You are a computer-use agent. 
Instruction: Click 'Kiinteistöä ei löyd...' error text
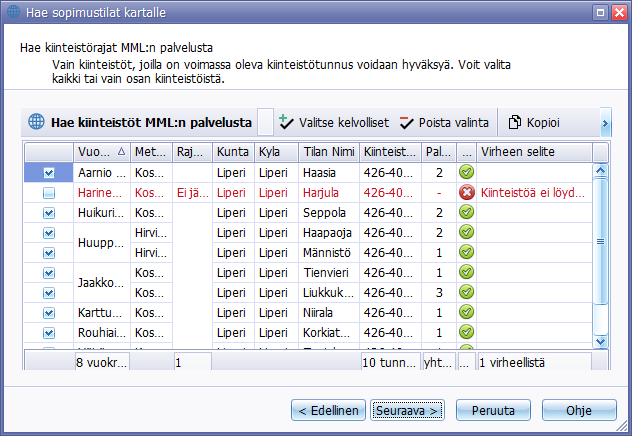532,193
